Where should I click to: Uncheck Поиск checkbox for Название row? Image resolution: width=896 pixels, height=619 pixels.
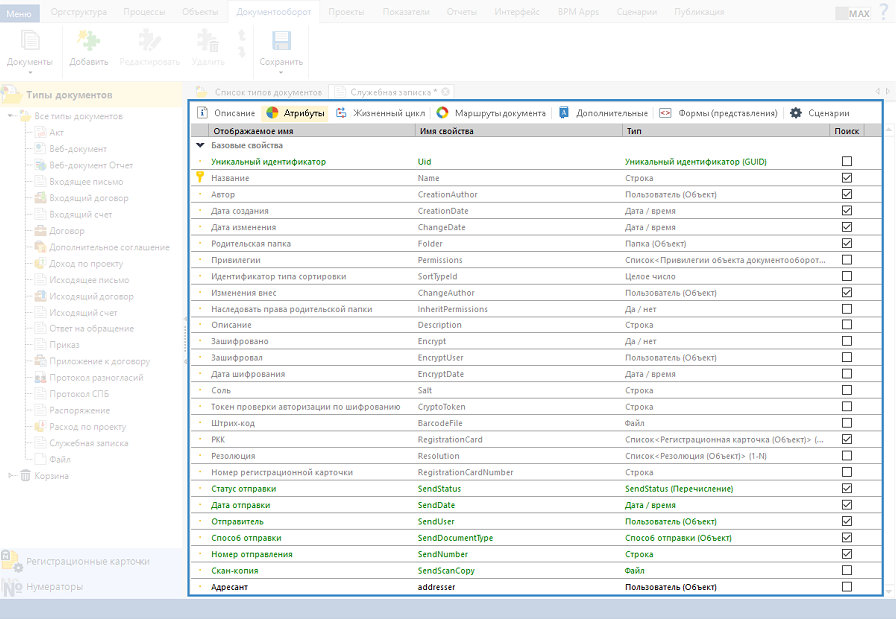click(x=847, y=178)
